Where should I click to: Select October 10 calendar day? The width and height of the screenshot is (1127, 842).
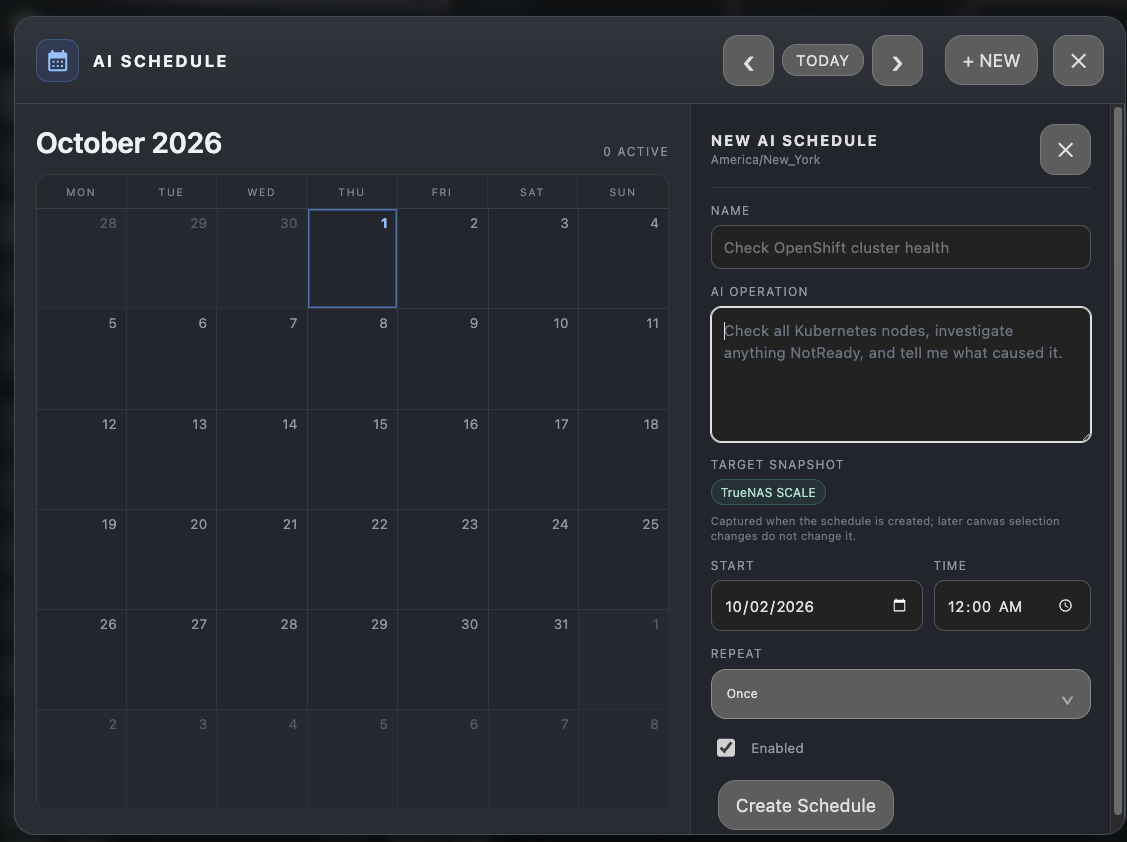pyautogui.click(x=533, y=359)
